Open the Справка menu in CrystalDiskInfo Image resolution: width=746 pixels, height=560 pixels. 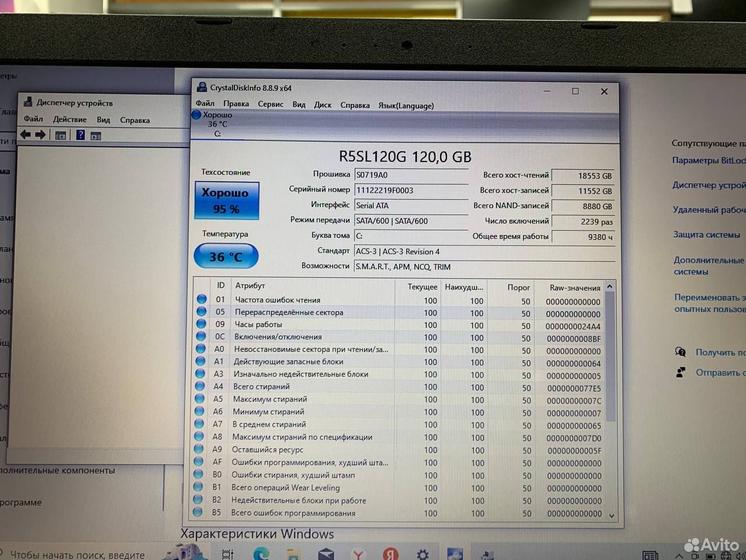[x=355, y=105]
